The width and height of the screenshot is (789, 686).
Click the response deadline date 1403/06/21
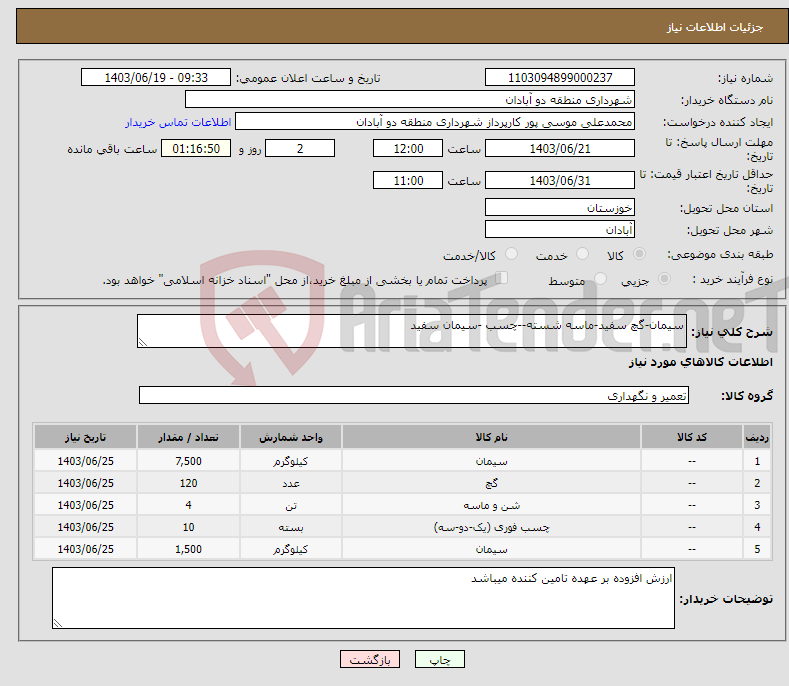560,148
